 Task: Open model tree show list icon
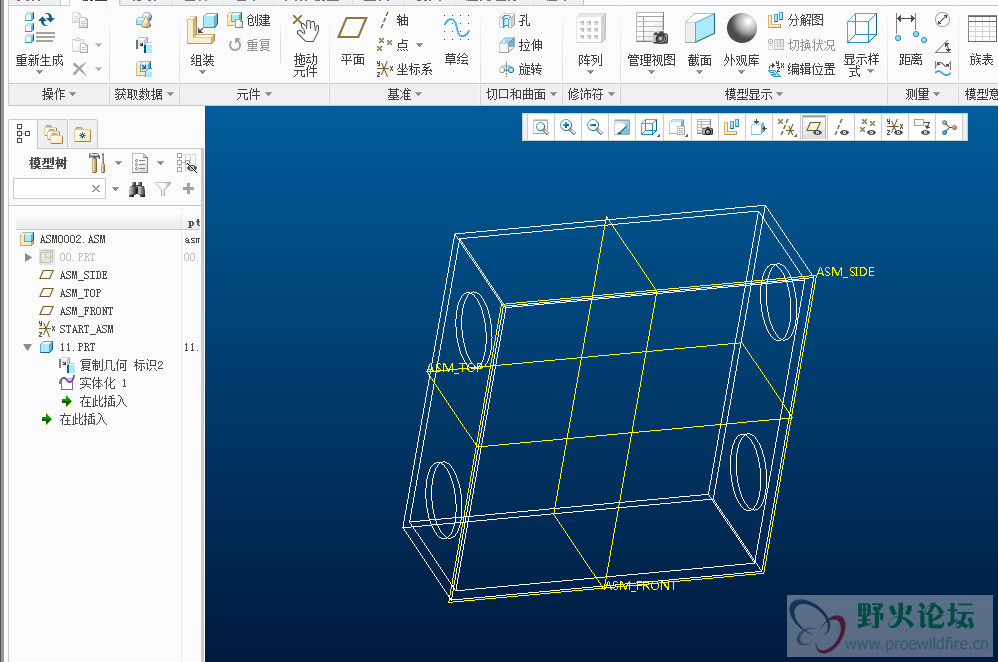pyautogui.click(x=140, y=163)
